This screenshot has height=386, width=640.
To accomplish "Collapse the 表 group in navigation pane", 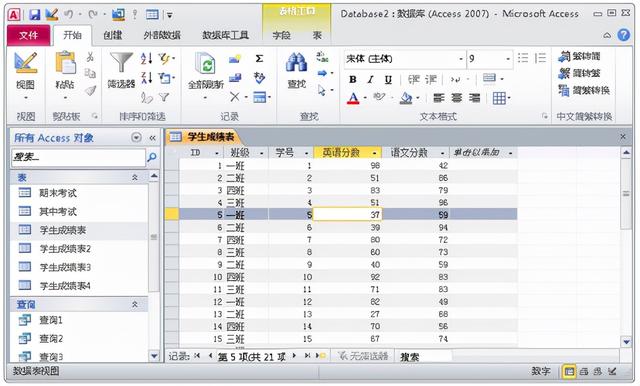I will click(135, 177).
